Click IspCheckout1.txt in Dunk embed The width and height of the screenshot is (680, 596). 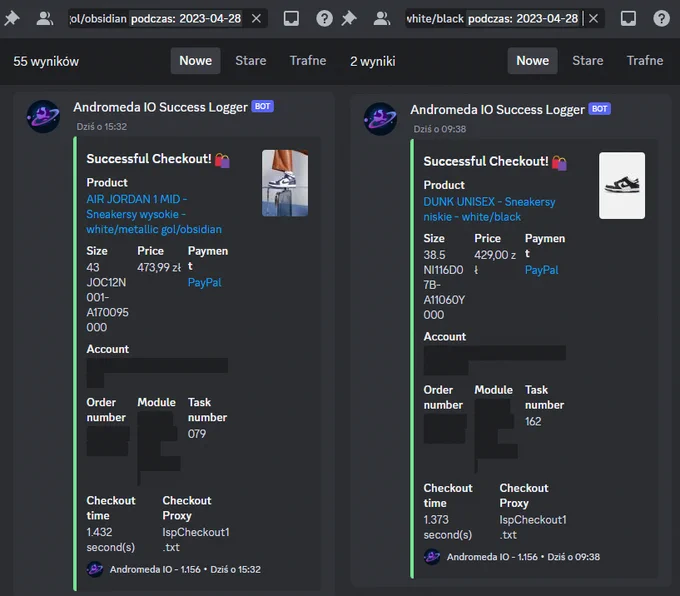pos(533,527)
